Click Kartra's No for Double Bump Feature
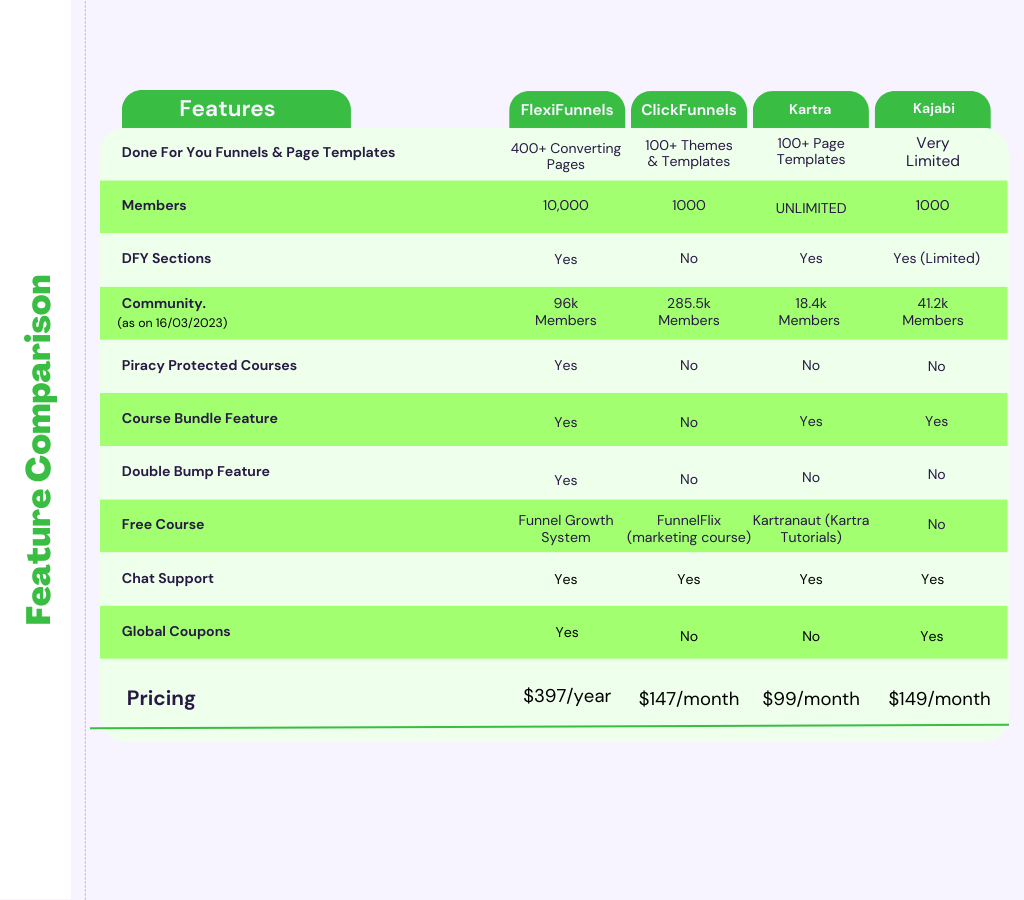Screen dimensions: 1024x900 [811, 477]
